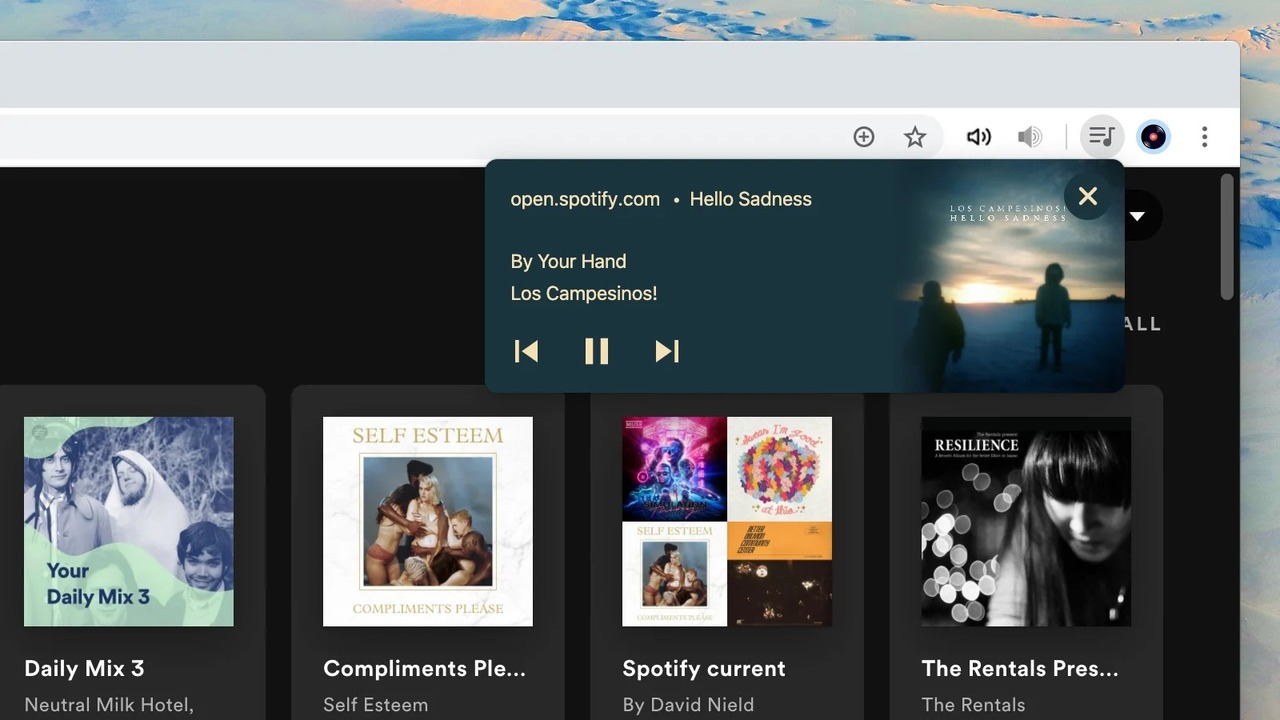Open the Resilience album cover
1280x720 pixels.
(x=1026, y=522)
